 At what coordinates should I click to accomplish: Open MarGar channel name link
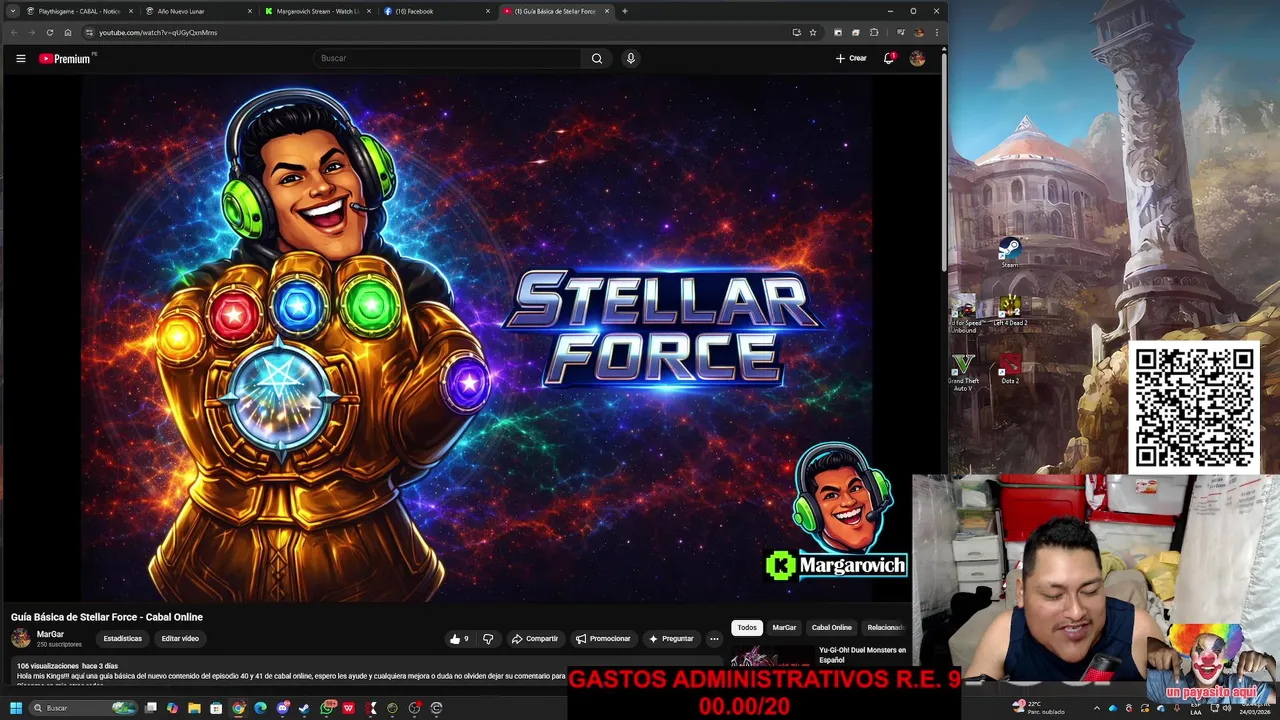click(x=50, y=634)
